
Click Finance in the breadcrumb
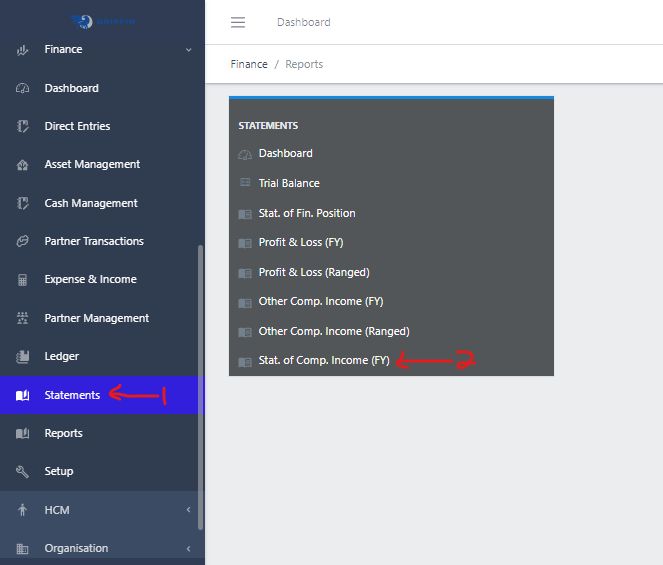pyautogui.click(x=249, y=64)
